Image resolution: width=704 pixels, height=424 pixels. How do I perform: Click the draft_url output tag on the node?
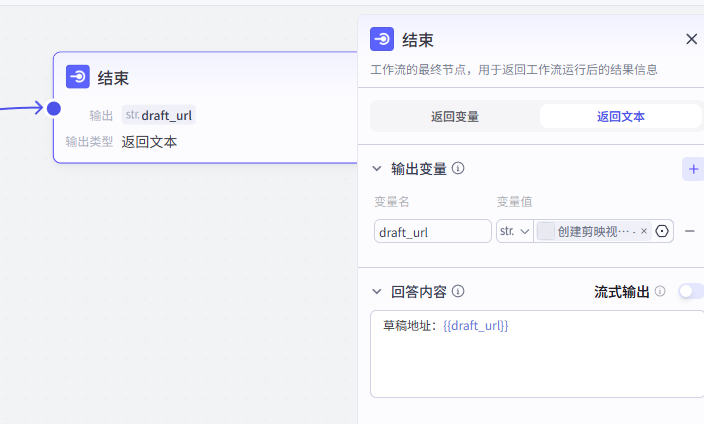[159, 115]
